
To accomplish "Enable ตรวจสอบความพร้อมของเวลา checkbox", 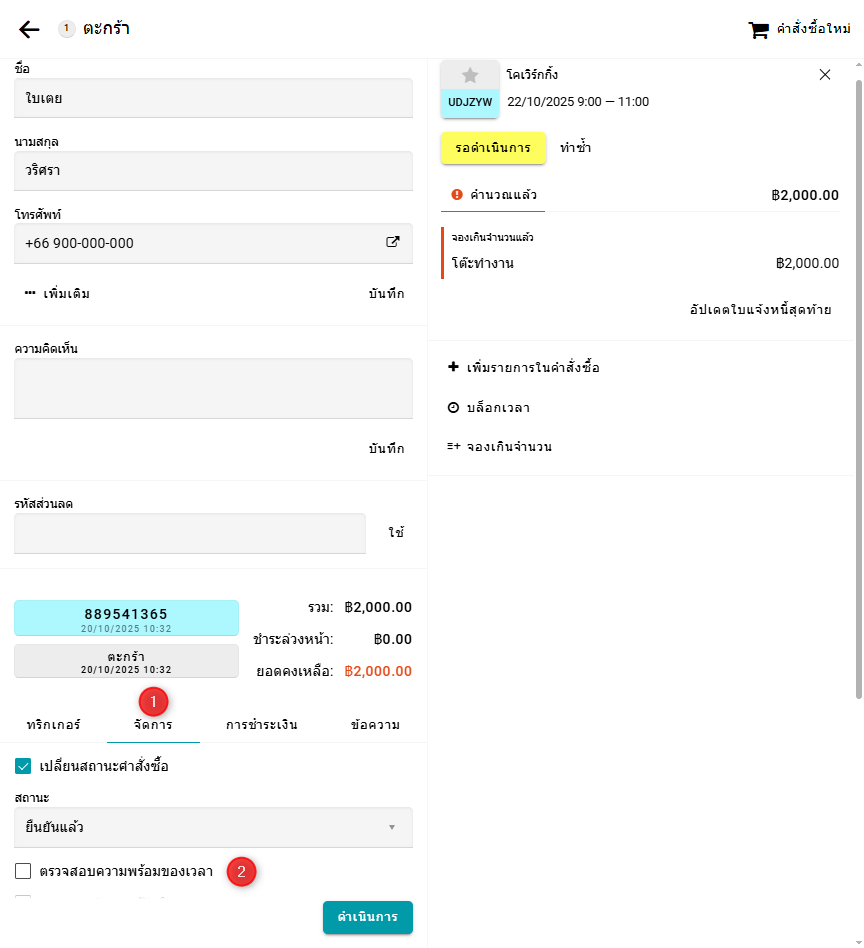I will [x=23, y=871].
